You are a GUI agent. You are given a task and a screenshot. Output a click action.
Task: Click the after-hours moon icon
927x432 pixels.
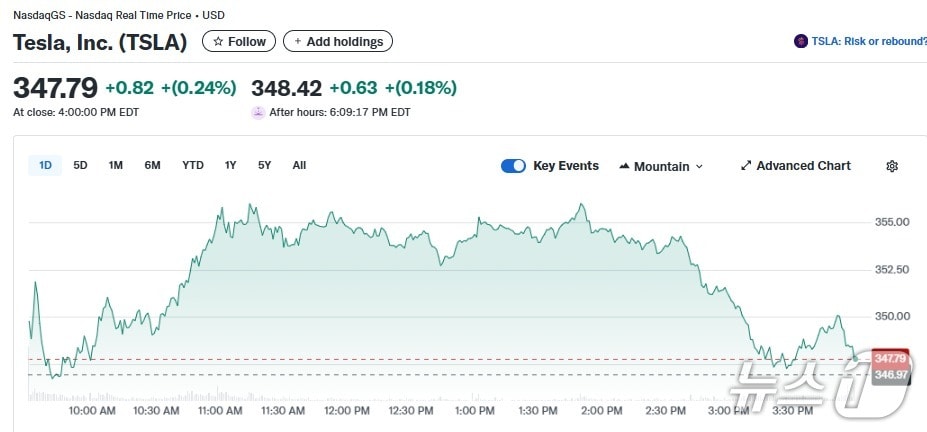click(258, 112)
